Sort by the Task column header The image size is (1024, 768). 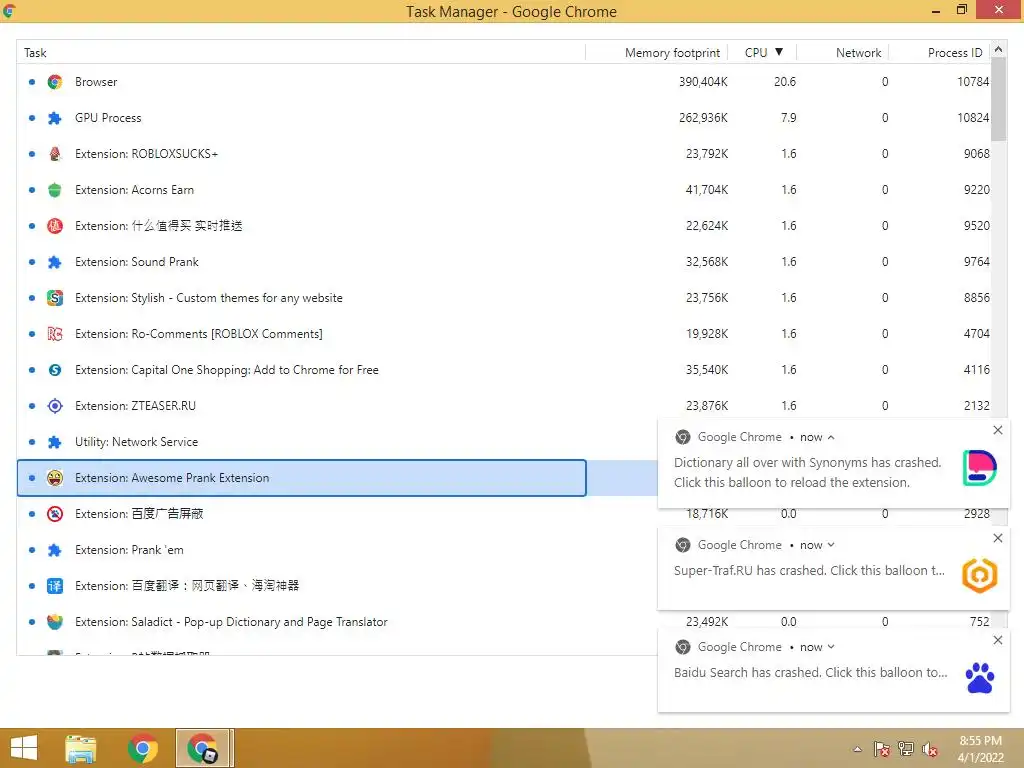tap(301, 53)
